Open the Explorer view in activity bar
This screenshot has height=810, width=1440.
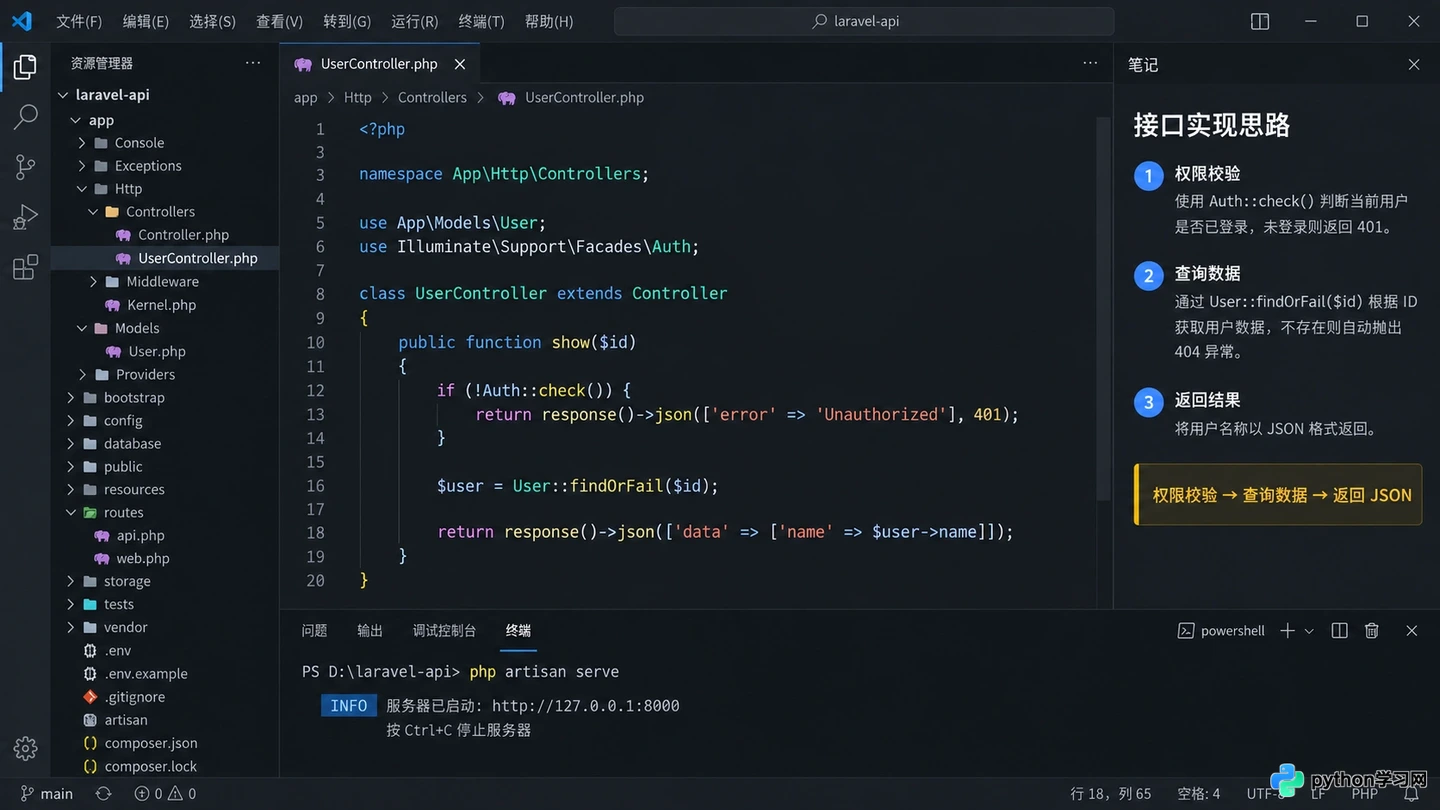tap(25, 67)
